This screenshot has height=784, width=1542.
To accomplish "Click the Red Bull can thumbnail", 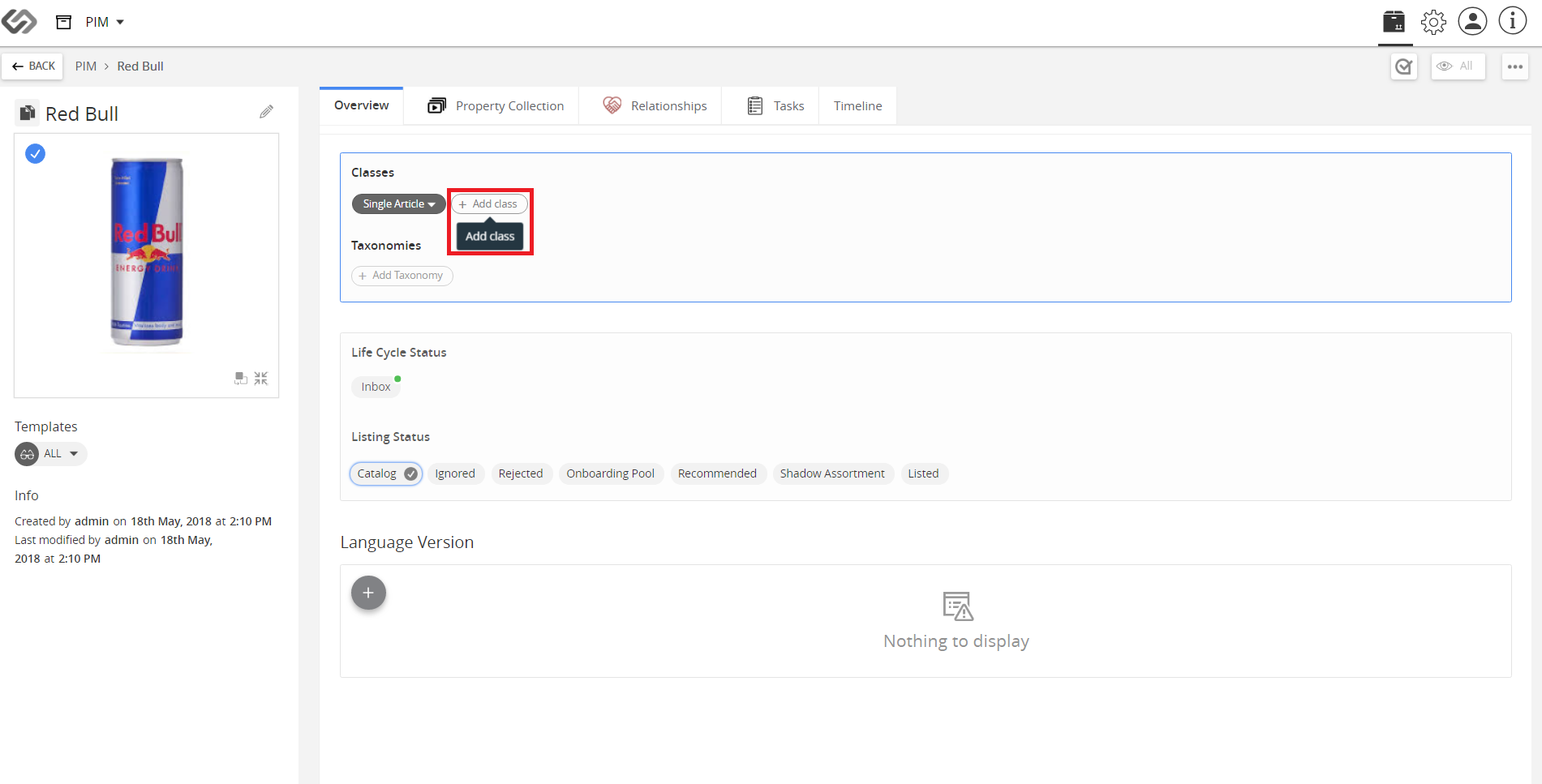I will 147,252.
